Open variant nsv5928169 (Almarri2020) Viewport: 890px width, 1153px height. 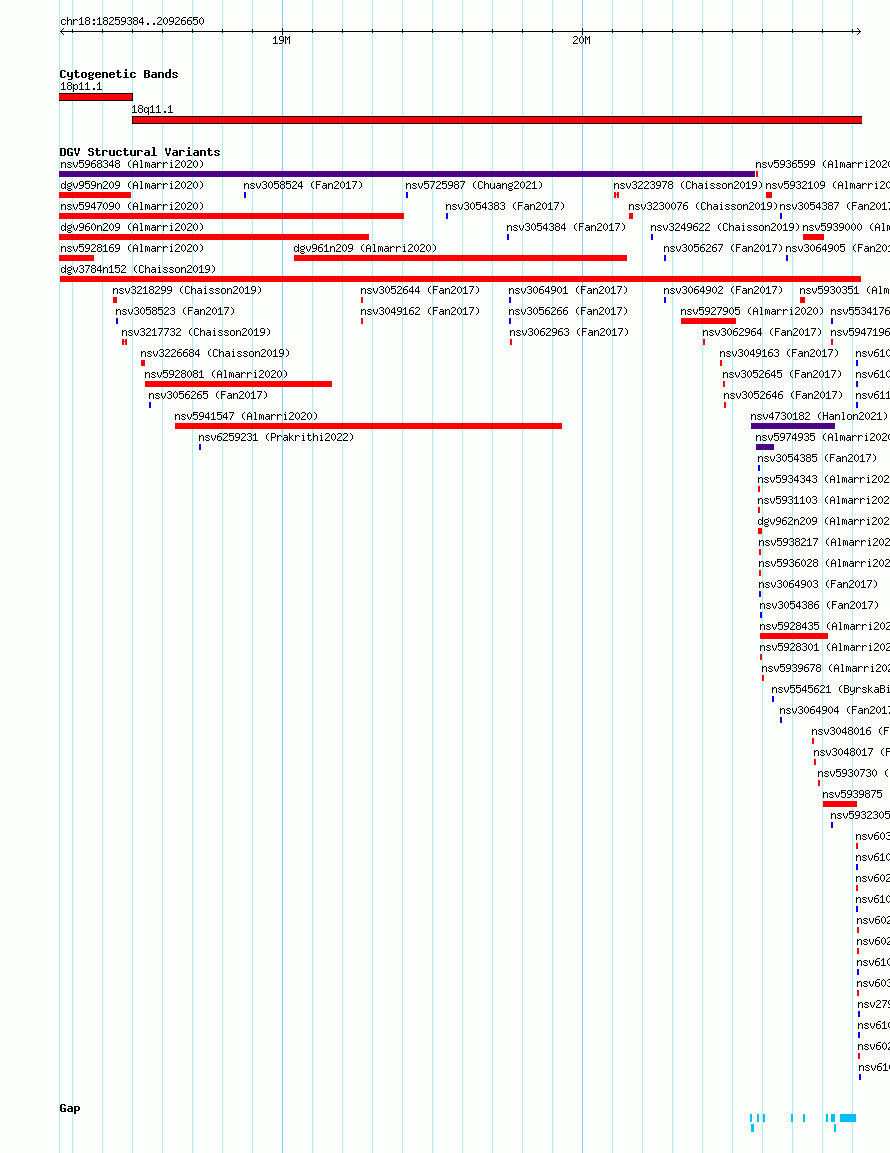pyautogui.click(x=132, y=249)
